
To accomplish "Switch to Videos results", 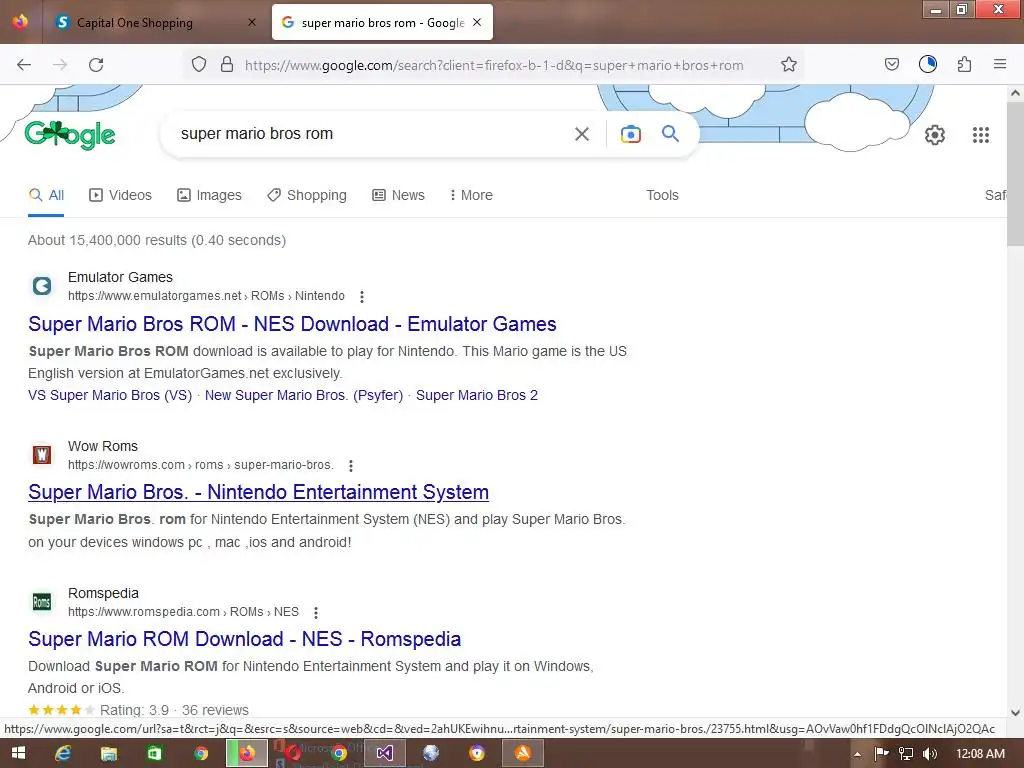I will point(120,195).
